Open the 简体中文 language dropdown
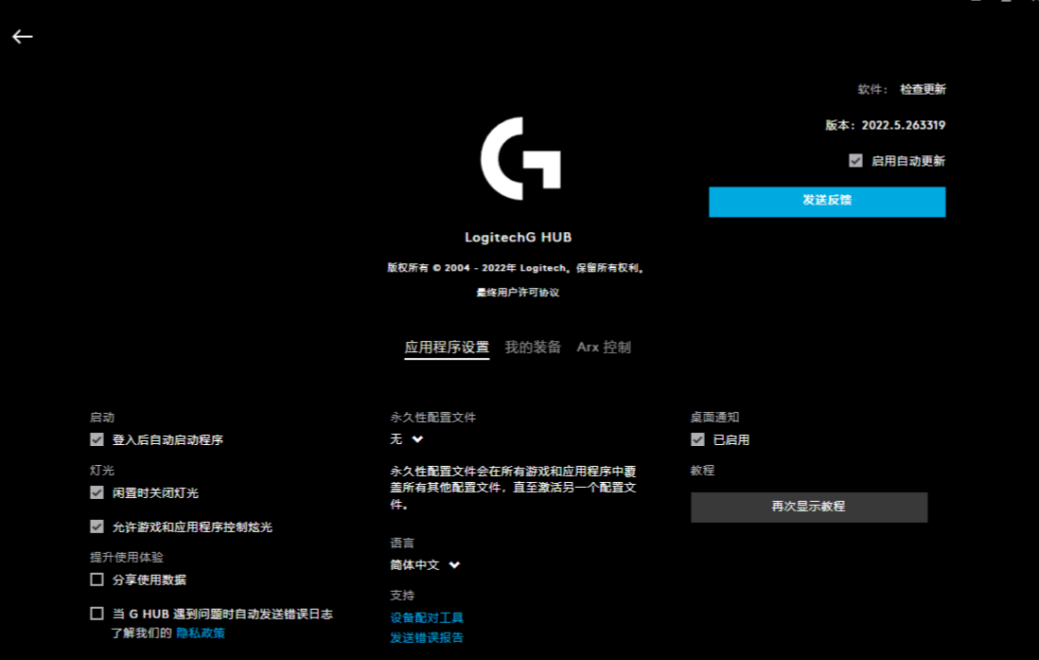 pos(425,565)
